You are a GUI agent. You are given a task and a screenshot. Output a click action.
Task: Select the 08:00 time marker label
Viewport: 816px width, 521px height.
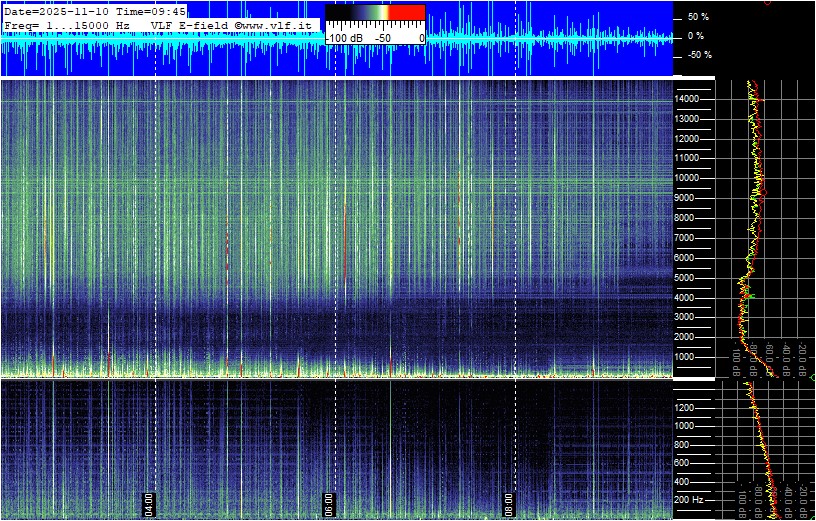coord(508,502)
